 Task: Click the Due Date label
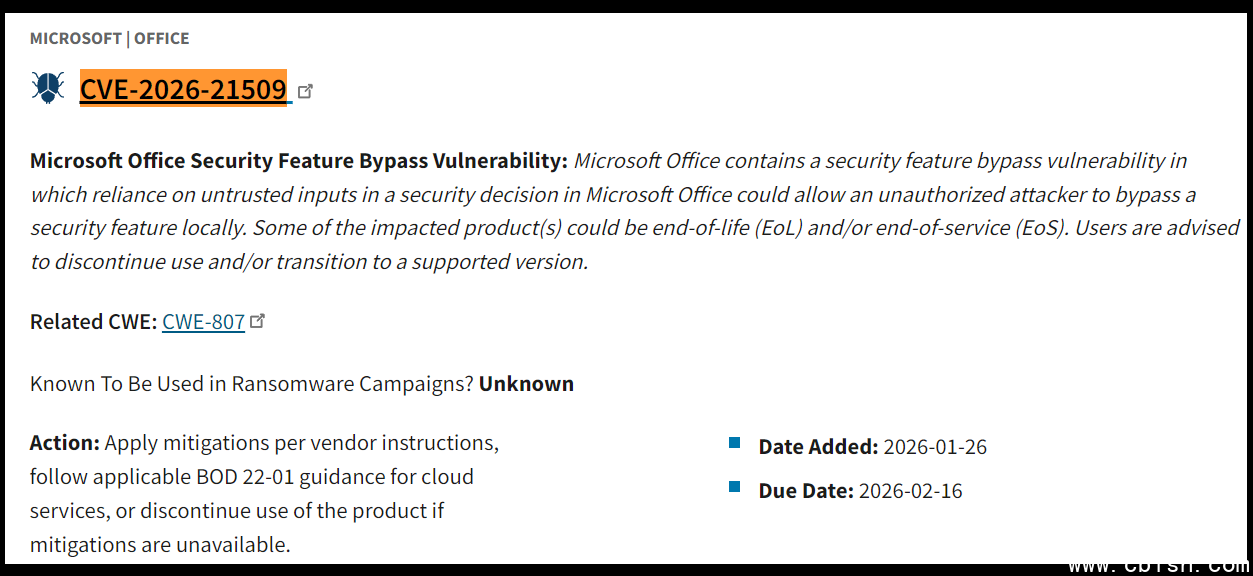point(806,491)
